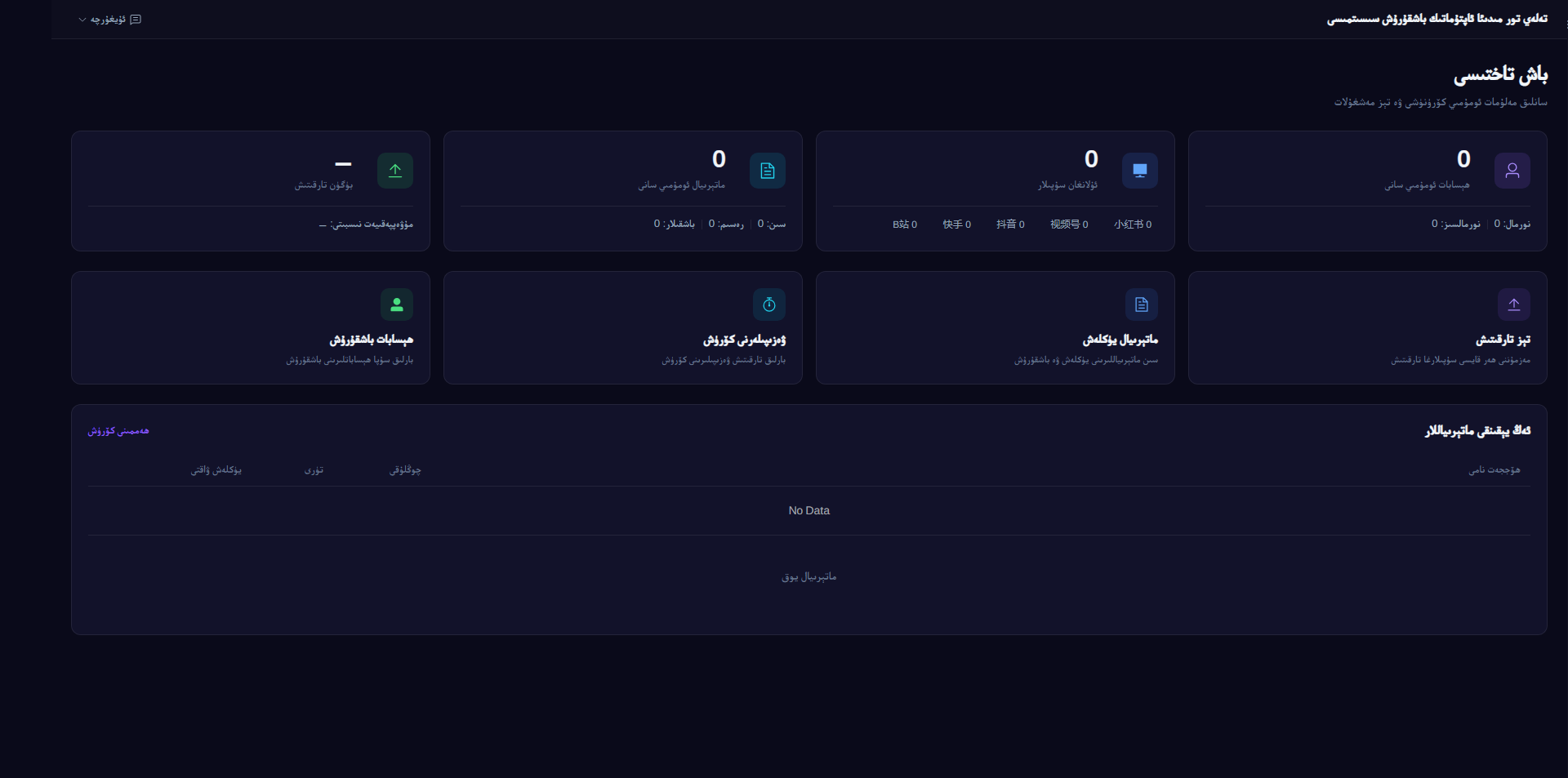Click the "B站 0" platform count
This screenshot has width=1568, height=778.
(x=905, y=224)
